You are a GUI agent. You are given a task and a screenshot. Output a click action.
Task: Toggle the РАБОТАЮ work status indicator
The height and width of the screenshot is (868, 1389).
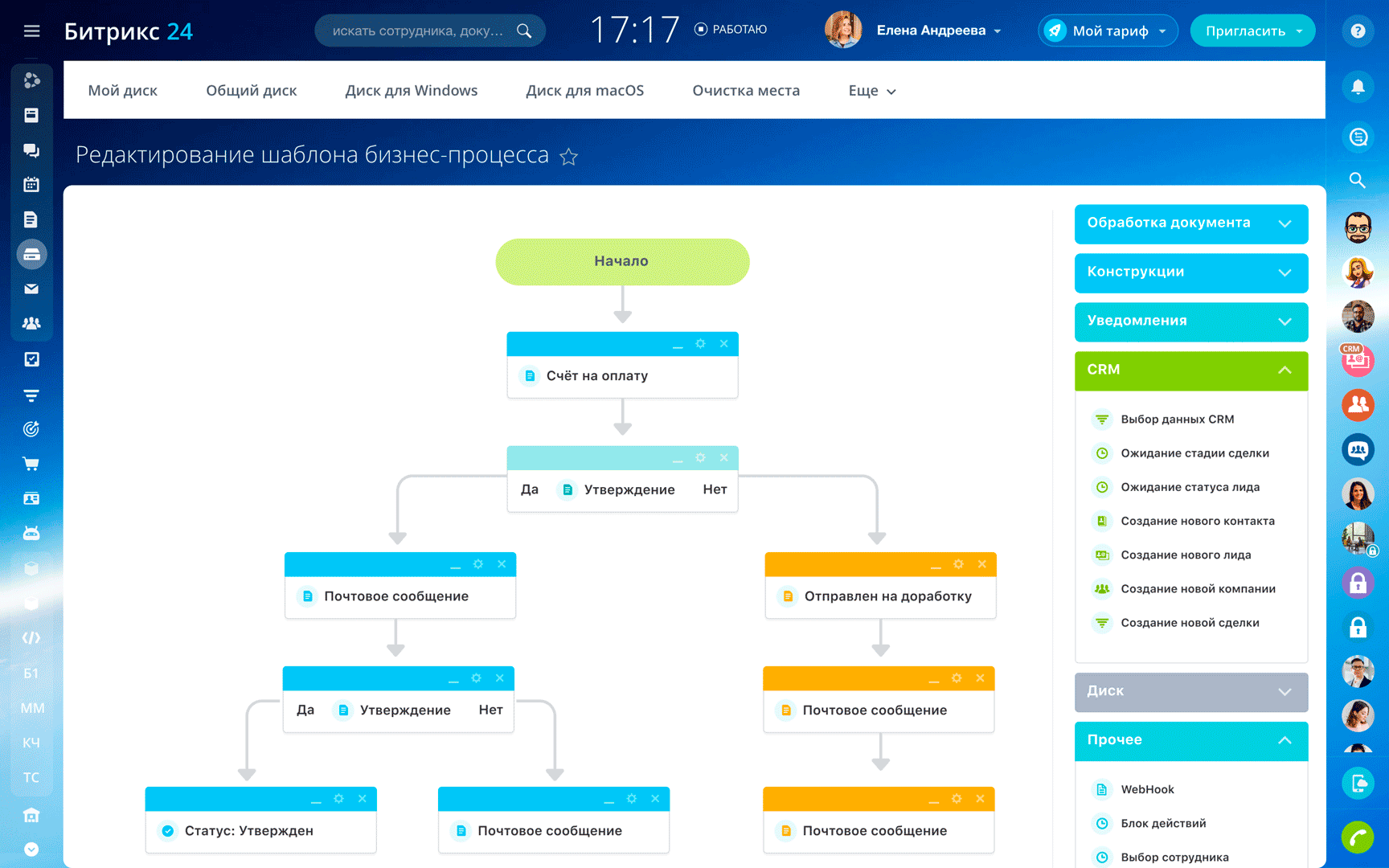730,29
